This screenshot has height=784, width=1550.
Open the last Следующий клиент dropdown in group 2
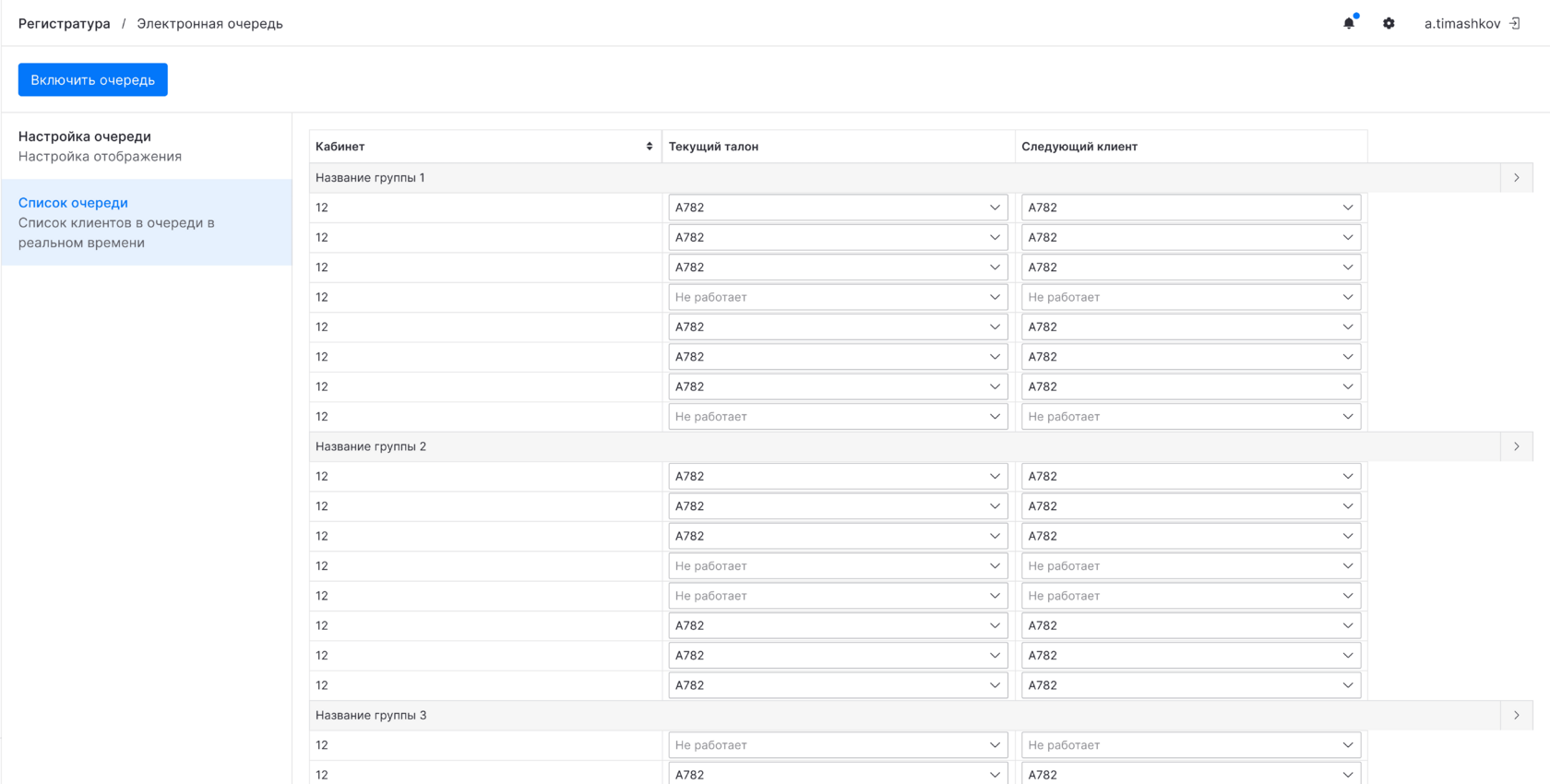1190,685
